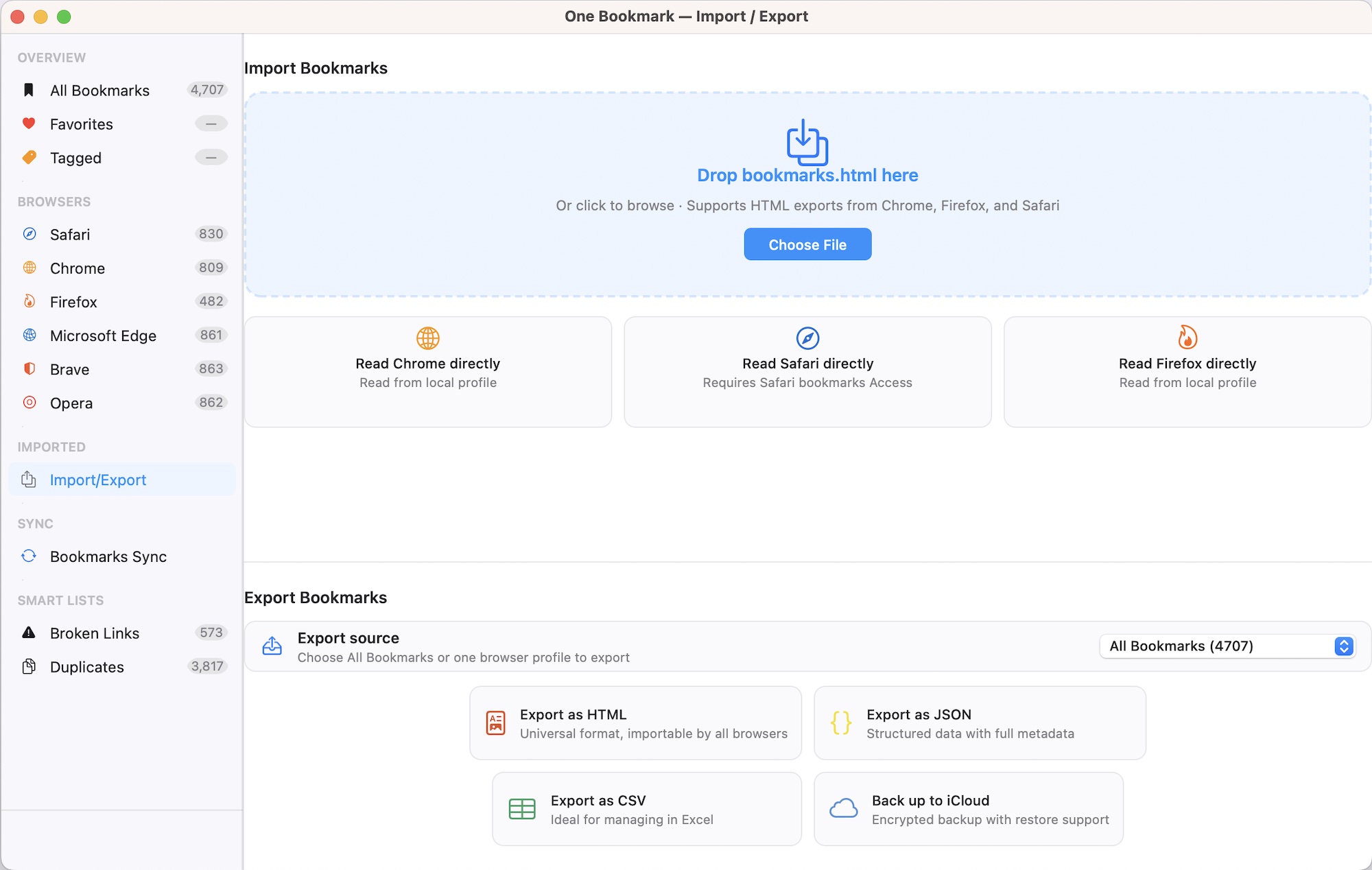This screenshot has width=1372, height=870.
Task: Click the Brave shield icon in sidebar
Action: pos(29,368)
